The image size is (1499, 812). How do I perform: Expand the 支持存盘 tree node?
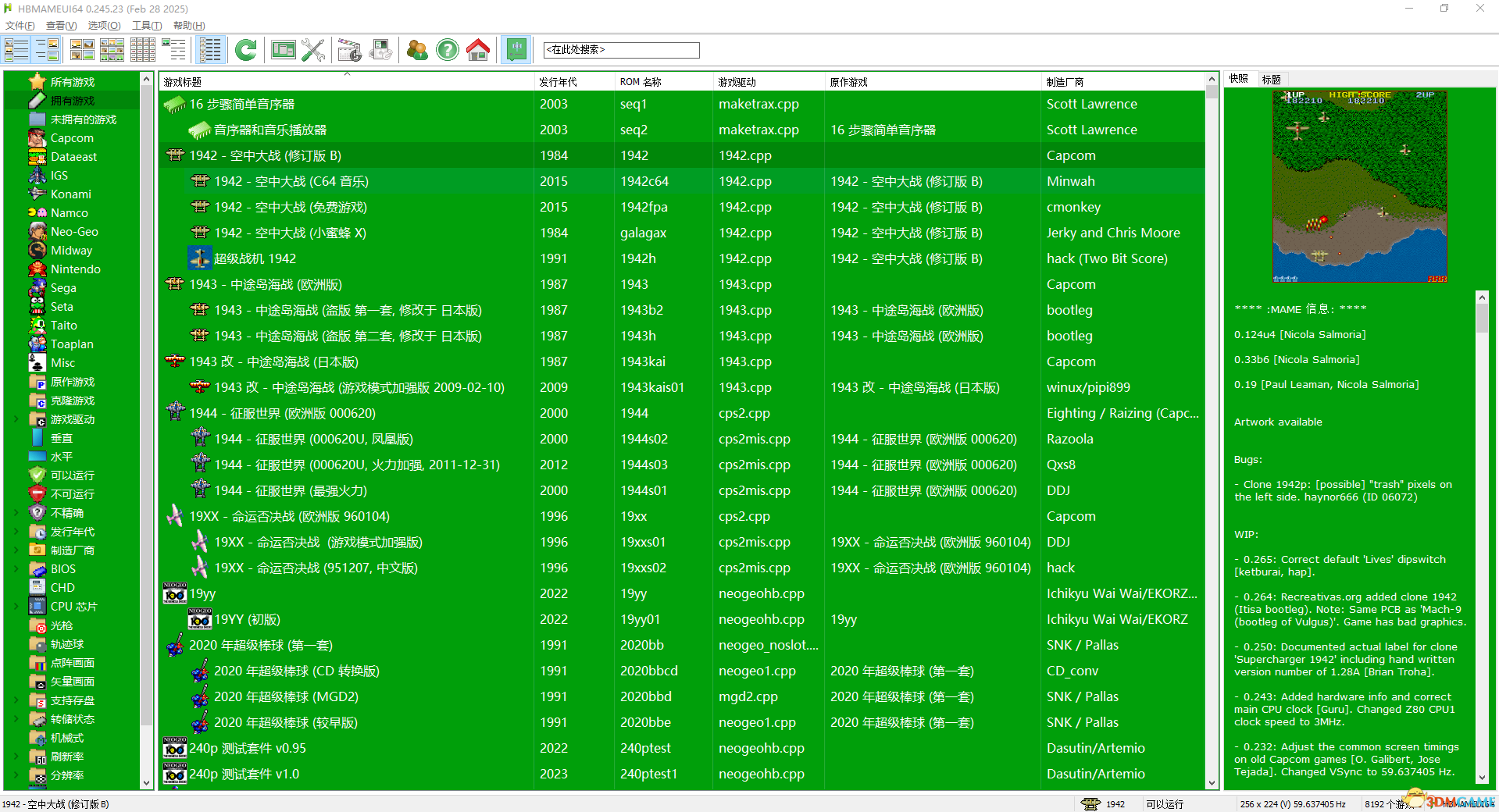16,700
